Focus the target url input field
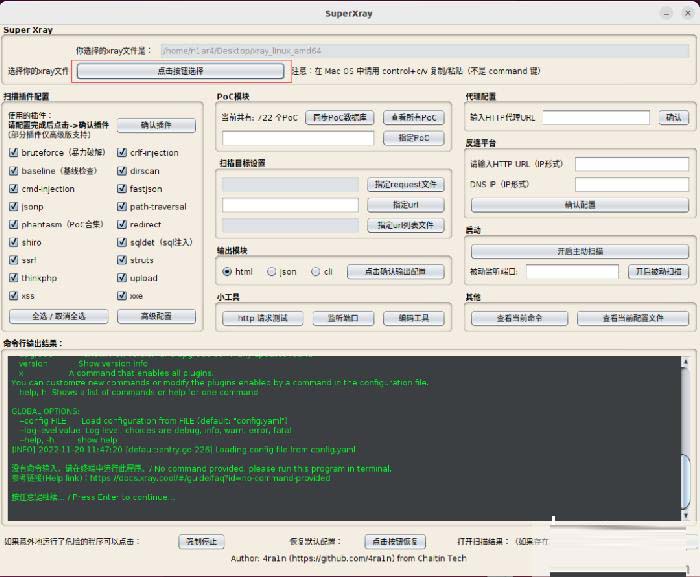700x577 pixels. [x=291, y=205]
